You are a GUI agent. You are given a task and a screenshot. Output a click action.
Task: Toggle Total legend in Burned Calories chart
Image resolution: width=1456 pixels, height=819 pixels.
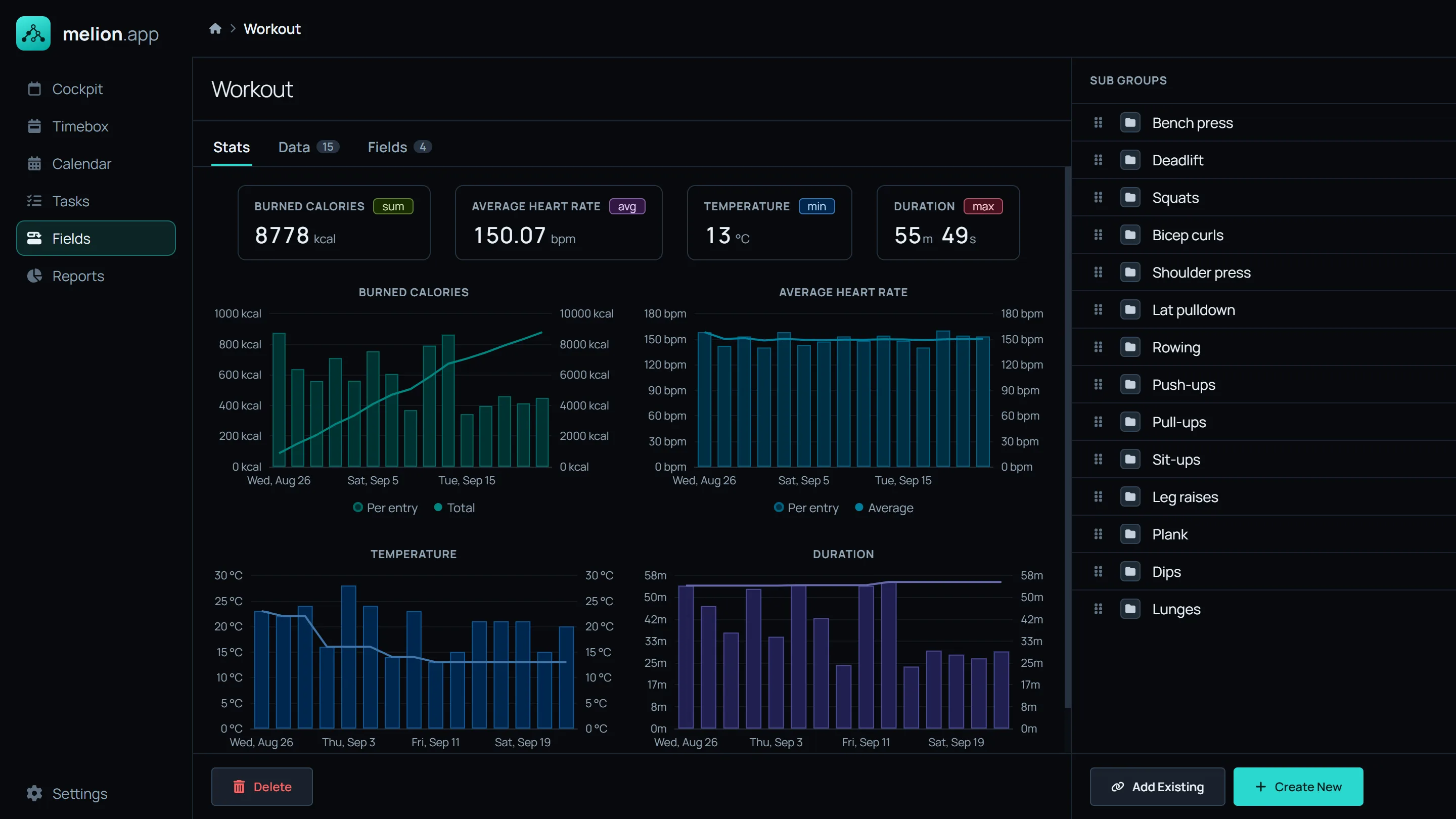tap(454, 508)
